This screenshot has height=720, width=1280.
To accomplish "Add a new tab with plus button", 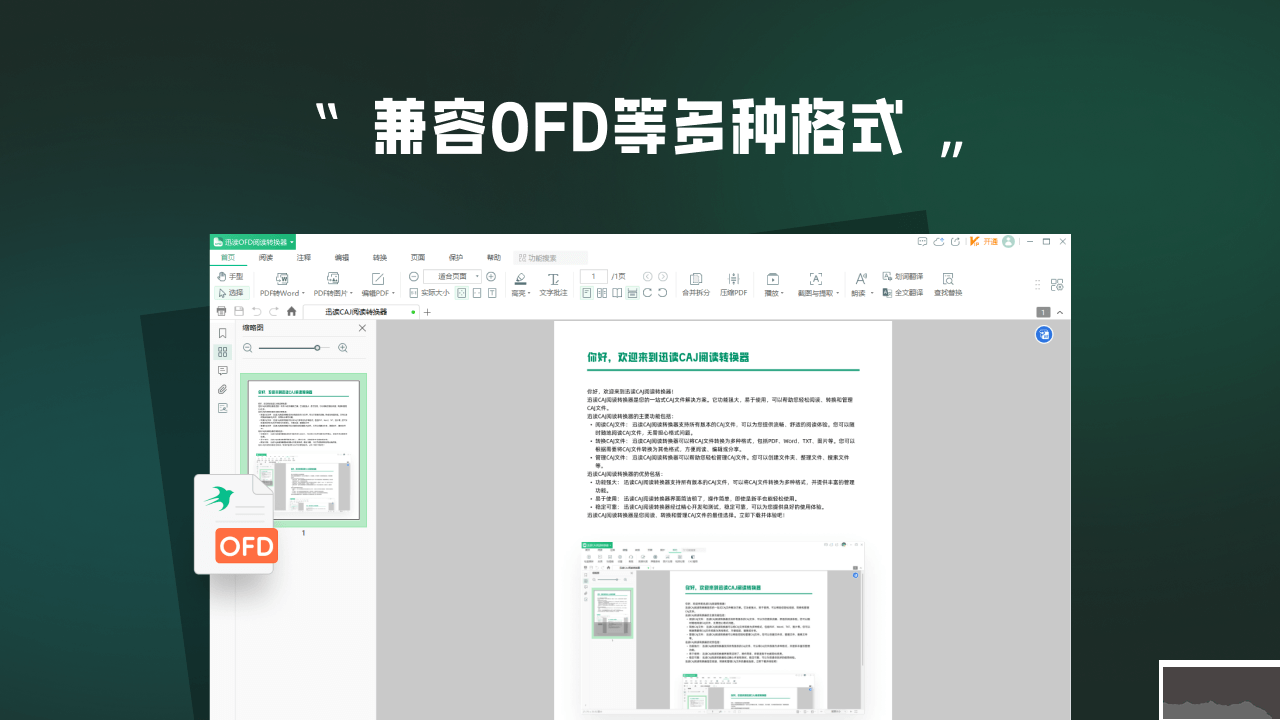I will [427, 312].
